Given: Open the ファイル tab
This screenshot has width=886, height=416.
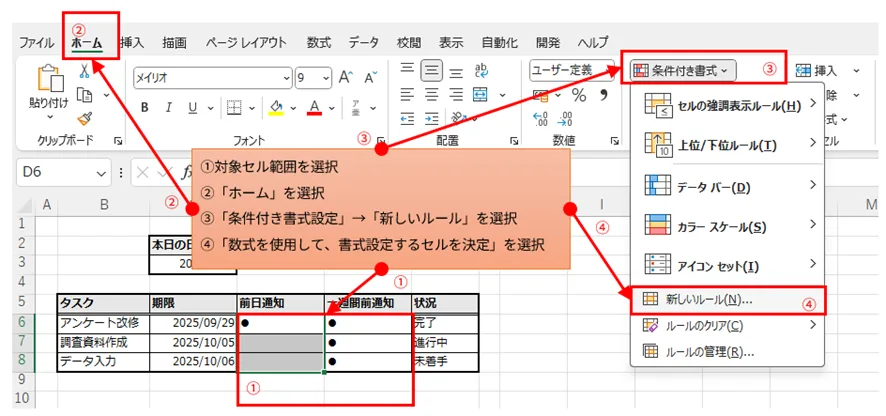Looking at the screenshot, I should tap(37, 42).
